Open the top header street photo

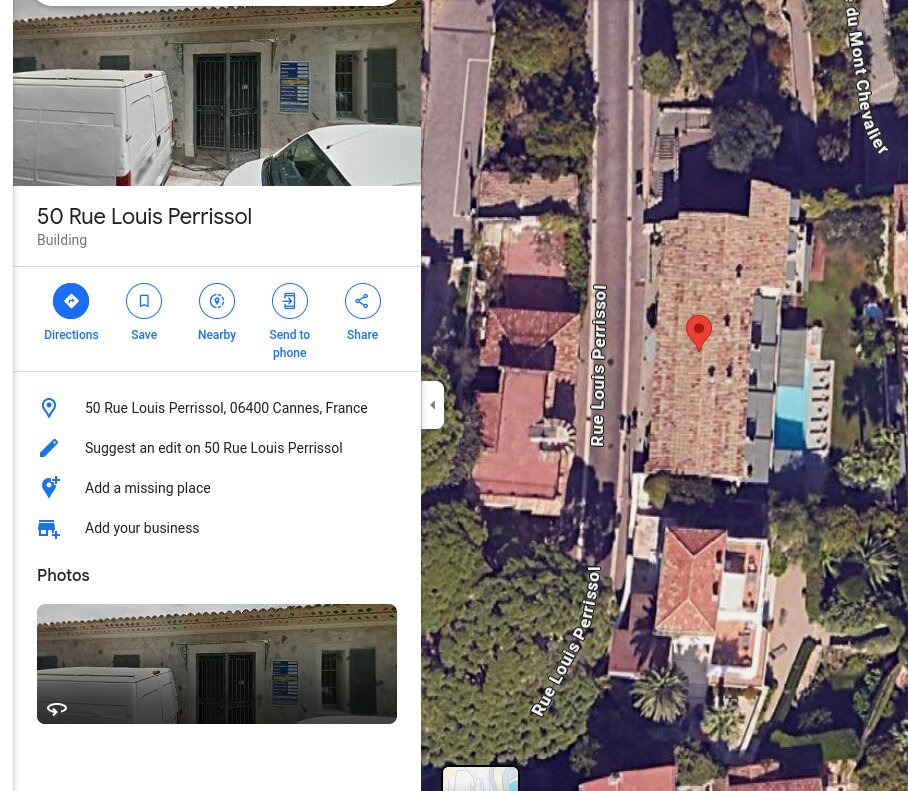(x=217, y=96)
